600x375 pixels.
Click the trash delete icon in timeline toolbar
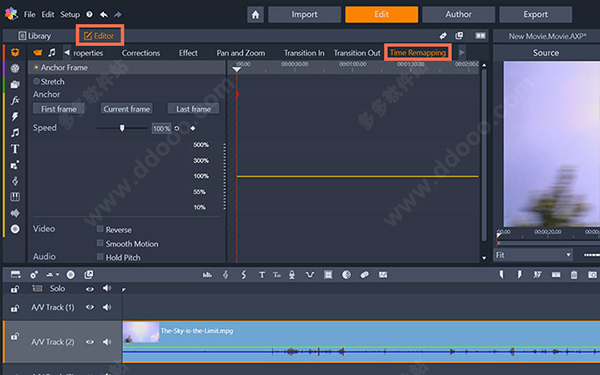coord(574,274)
